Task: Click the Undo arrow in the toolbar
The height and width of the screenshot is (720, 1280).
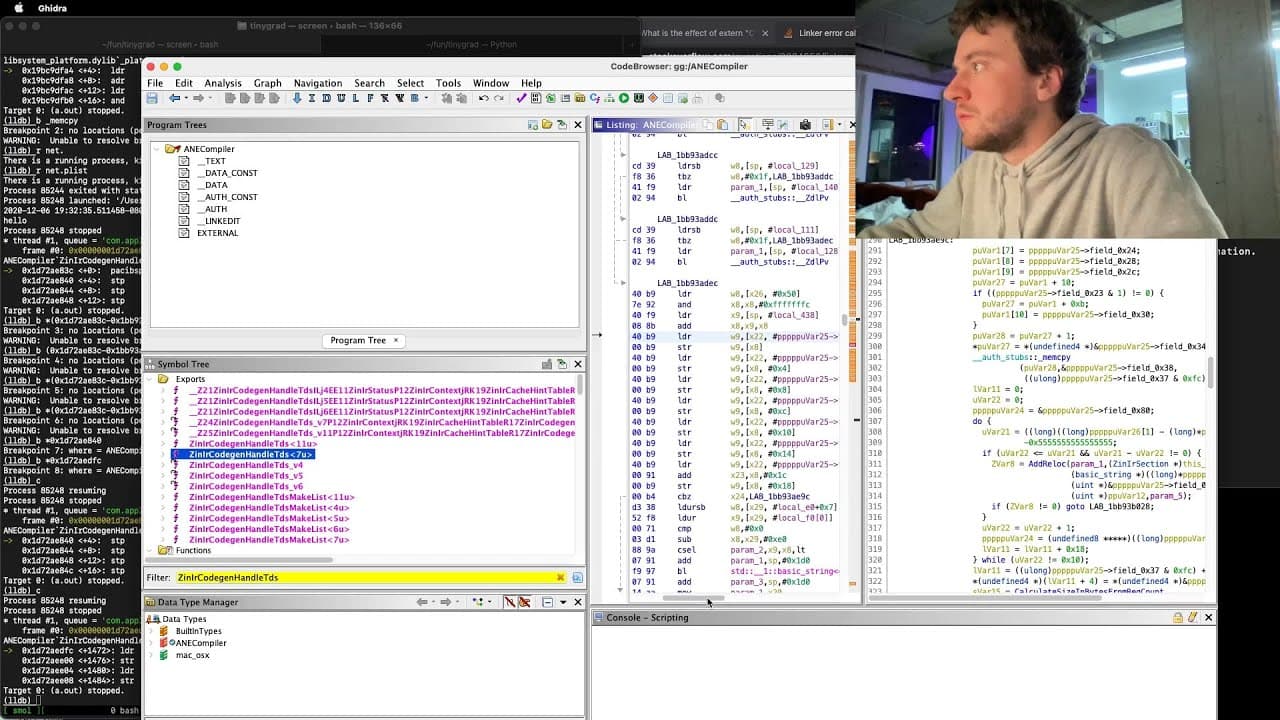Action: 483,98
